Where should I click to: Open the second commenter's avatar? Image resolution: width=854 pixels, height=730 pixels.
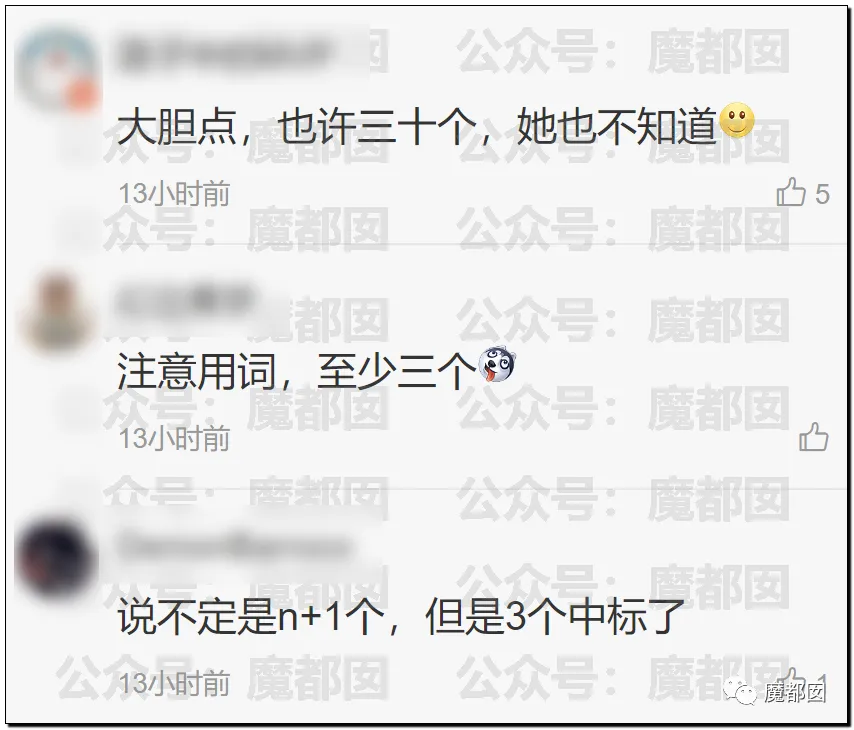56,315
